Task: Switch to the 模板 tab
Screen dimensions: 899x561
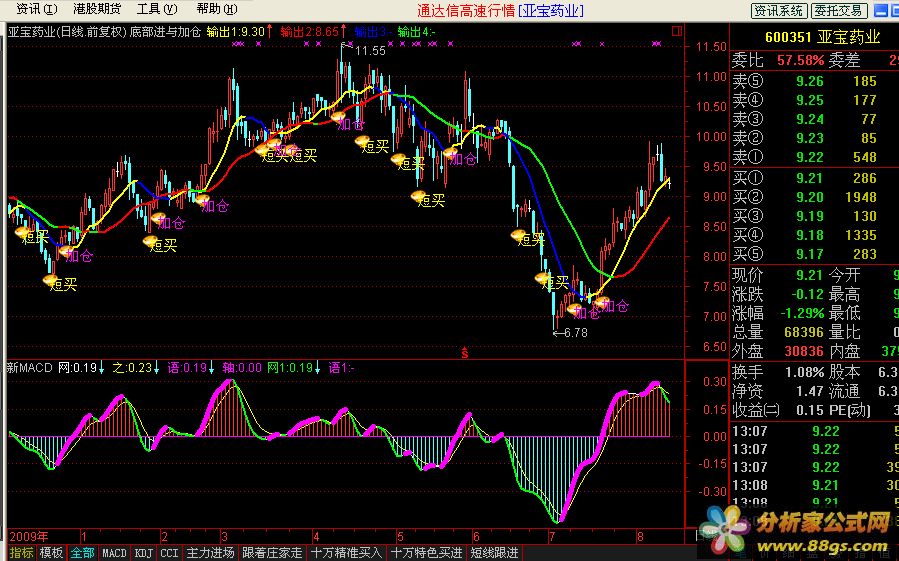Action: coord(51,552)
